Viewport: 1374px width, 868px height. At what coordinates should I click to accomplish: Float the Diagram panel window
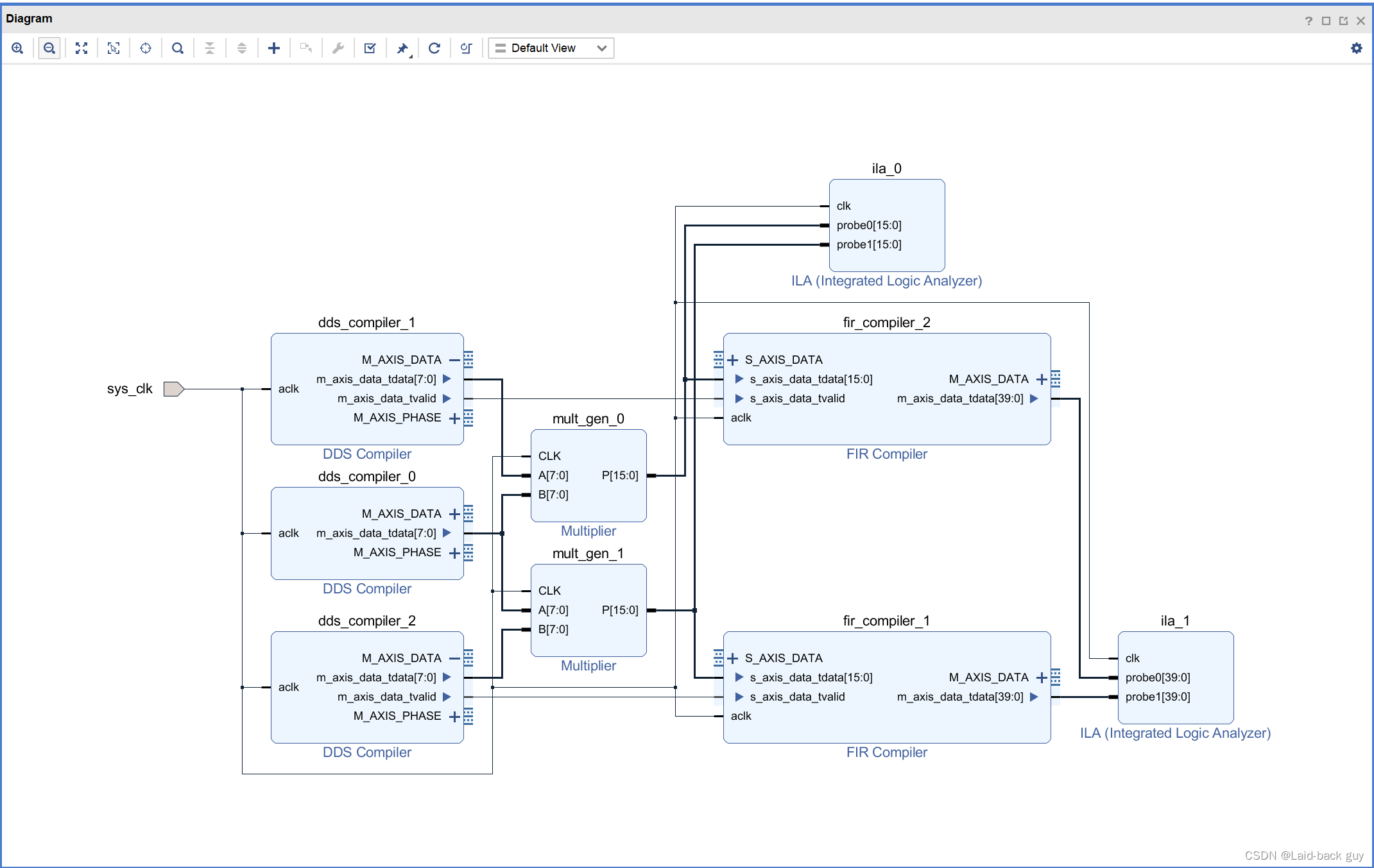(1343, 21)
